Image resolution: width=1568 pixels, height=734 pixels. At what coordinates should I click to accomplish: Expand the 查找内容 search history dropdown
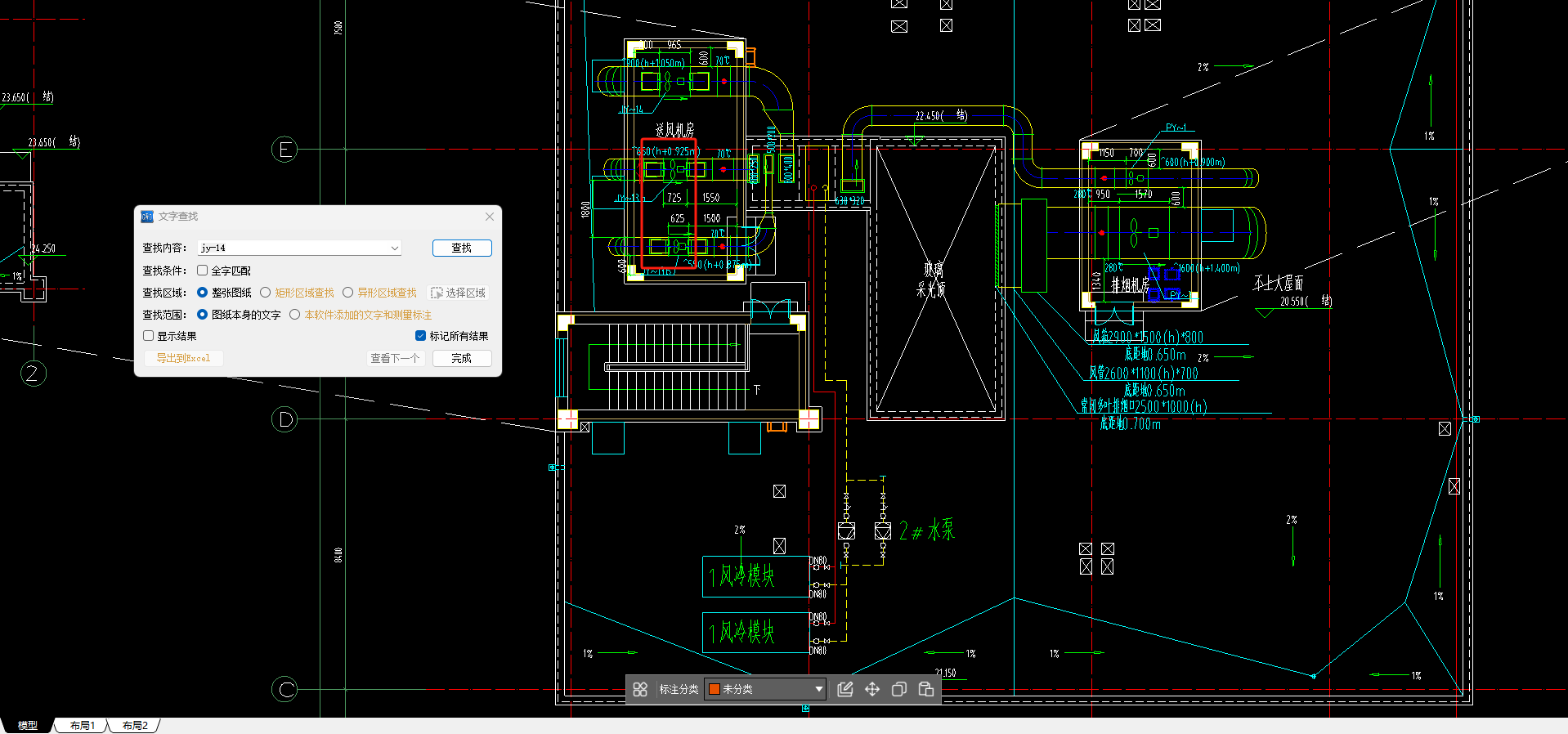[x=394, y=248]
